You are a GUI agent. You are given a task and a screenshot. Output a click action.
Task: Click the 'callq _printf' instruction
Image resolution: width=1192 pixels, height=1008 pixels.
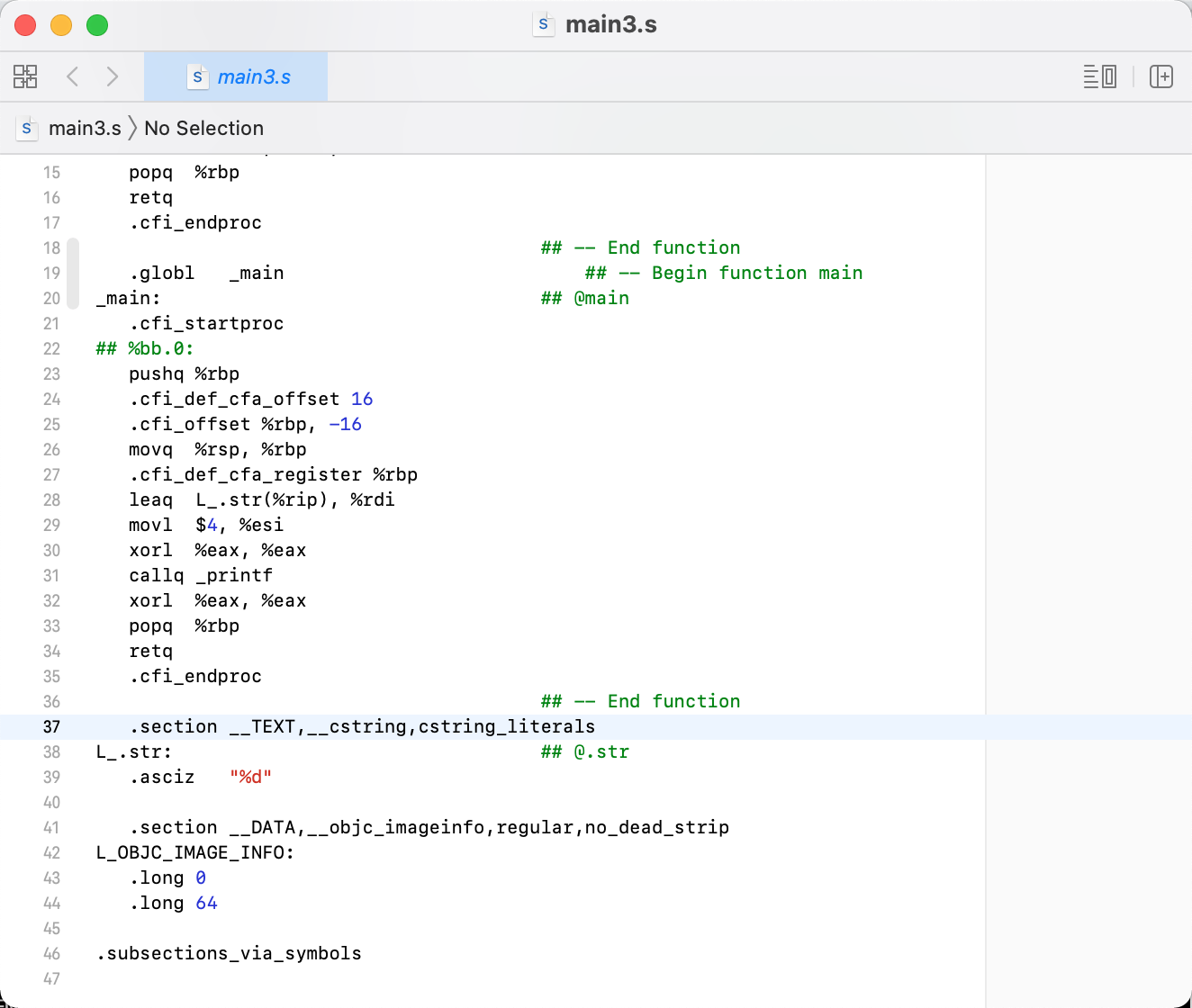pos(201,575)
